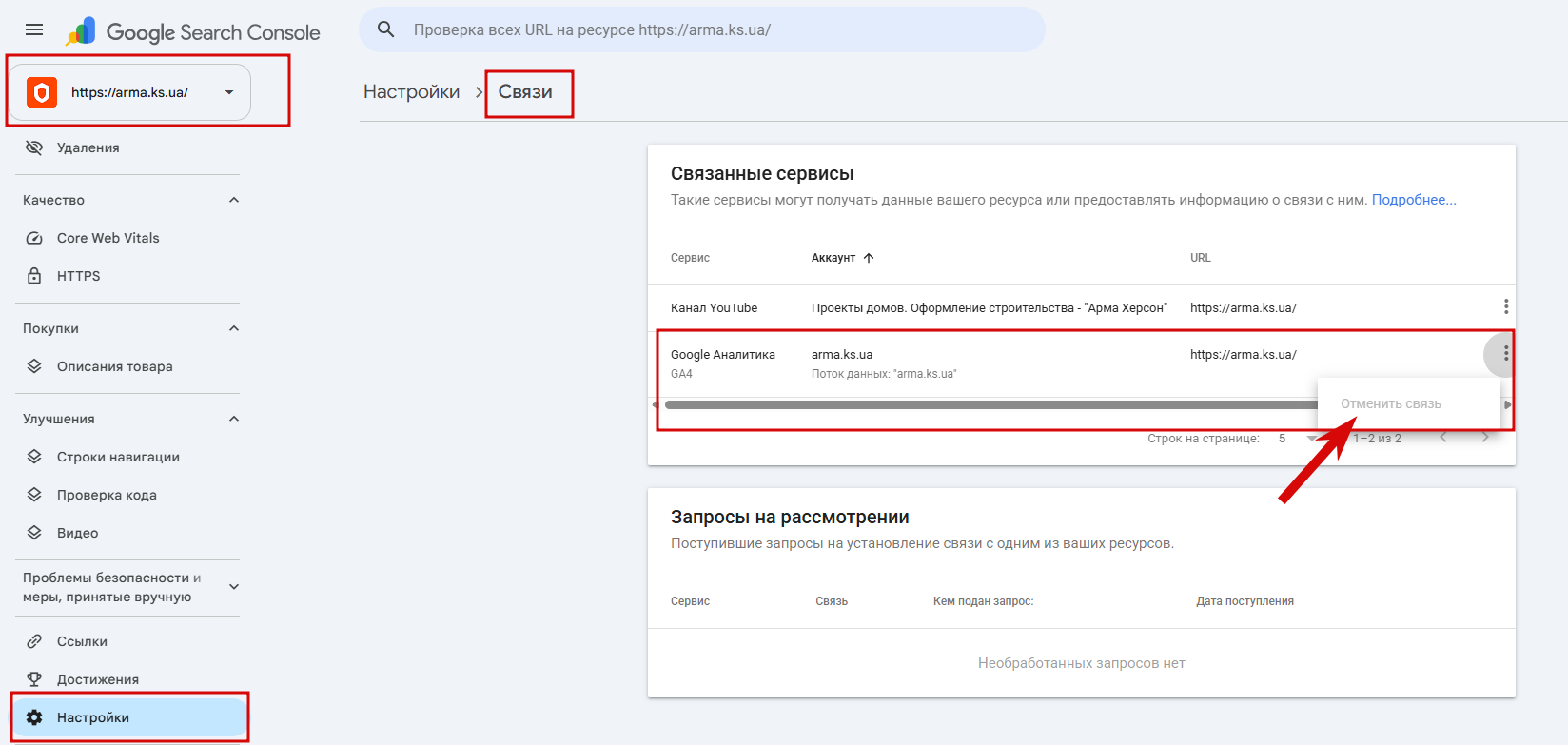
Task: Click the Дата поступления column header
Action: 1245,601
